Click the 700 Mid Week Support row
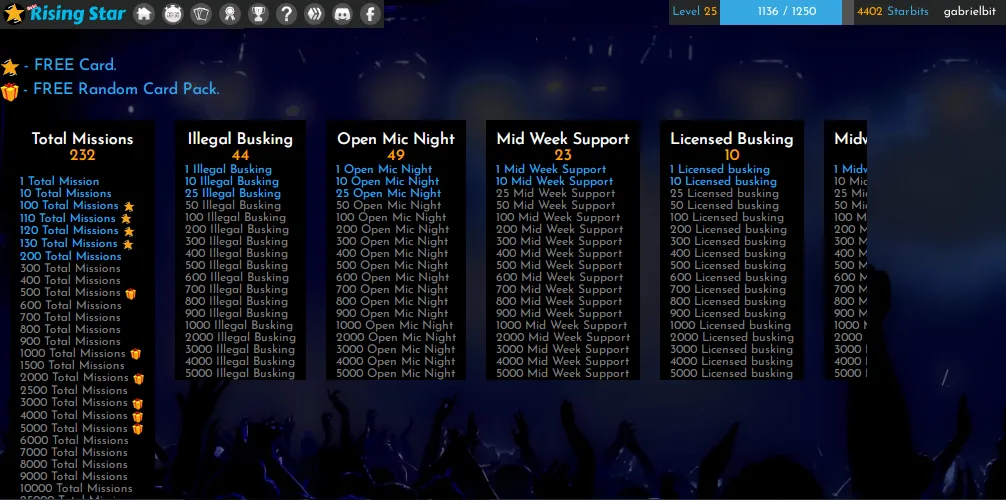Image resolution: width=1006 pixels, height=500 pixels. point(559,289)
